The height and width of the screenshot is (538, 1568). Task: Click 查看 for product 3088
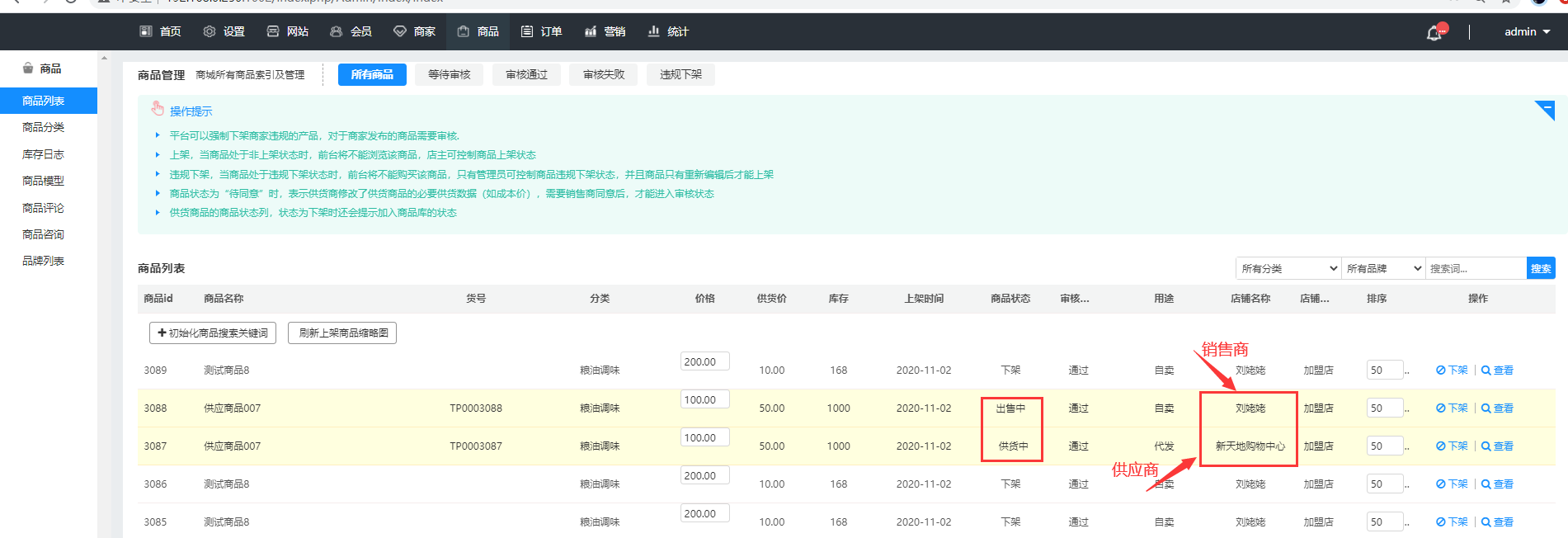click(1497, 408)
